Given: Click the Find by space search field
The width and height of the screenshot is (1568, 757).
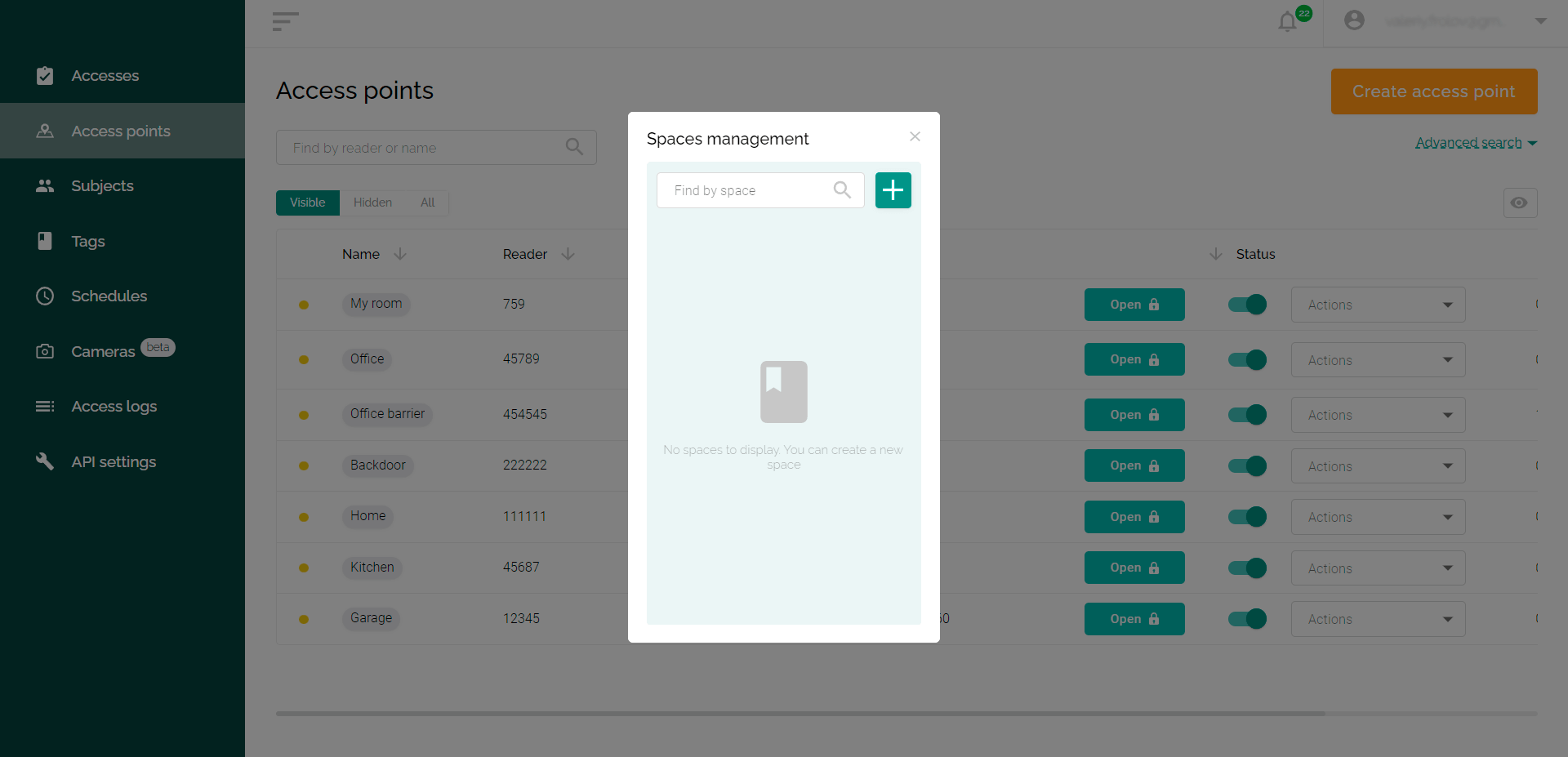Looking at the screenshot, I should tap(760, 190).
